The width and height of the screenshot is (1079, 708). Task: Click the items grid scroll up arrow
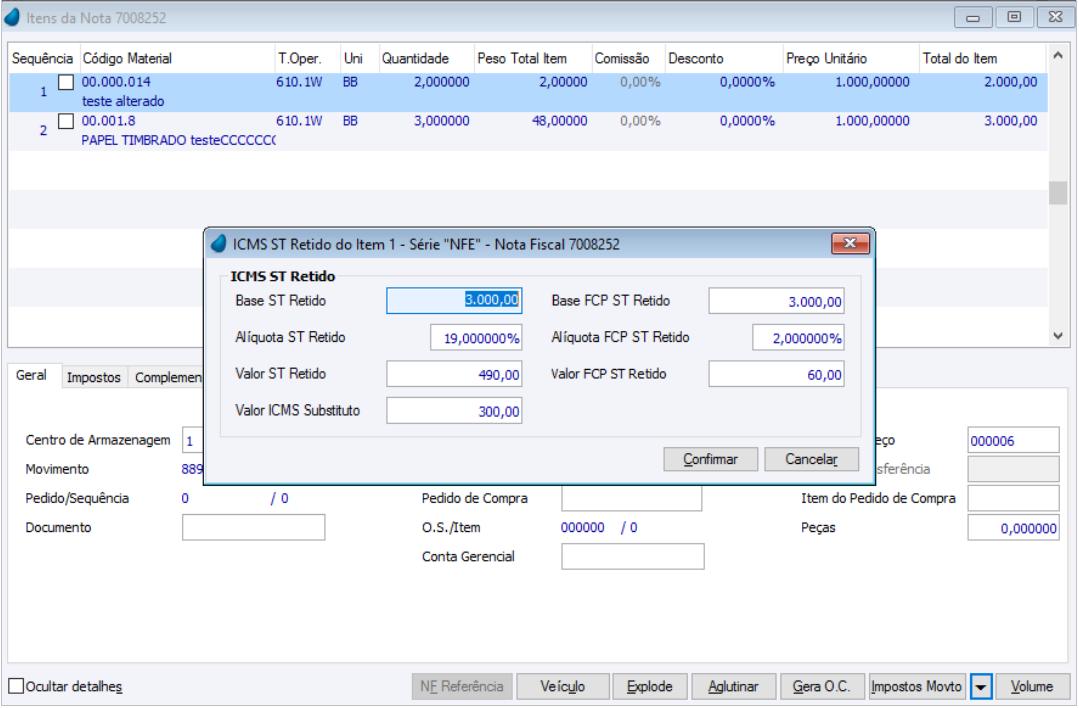1058,55
